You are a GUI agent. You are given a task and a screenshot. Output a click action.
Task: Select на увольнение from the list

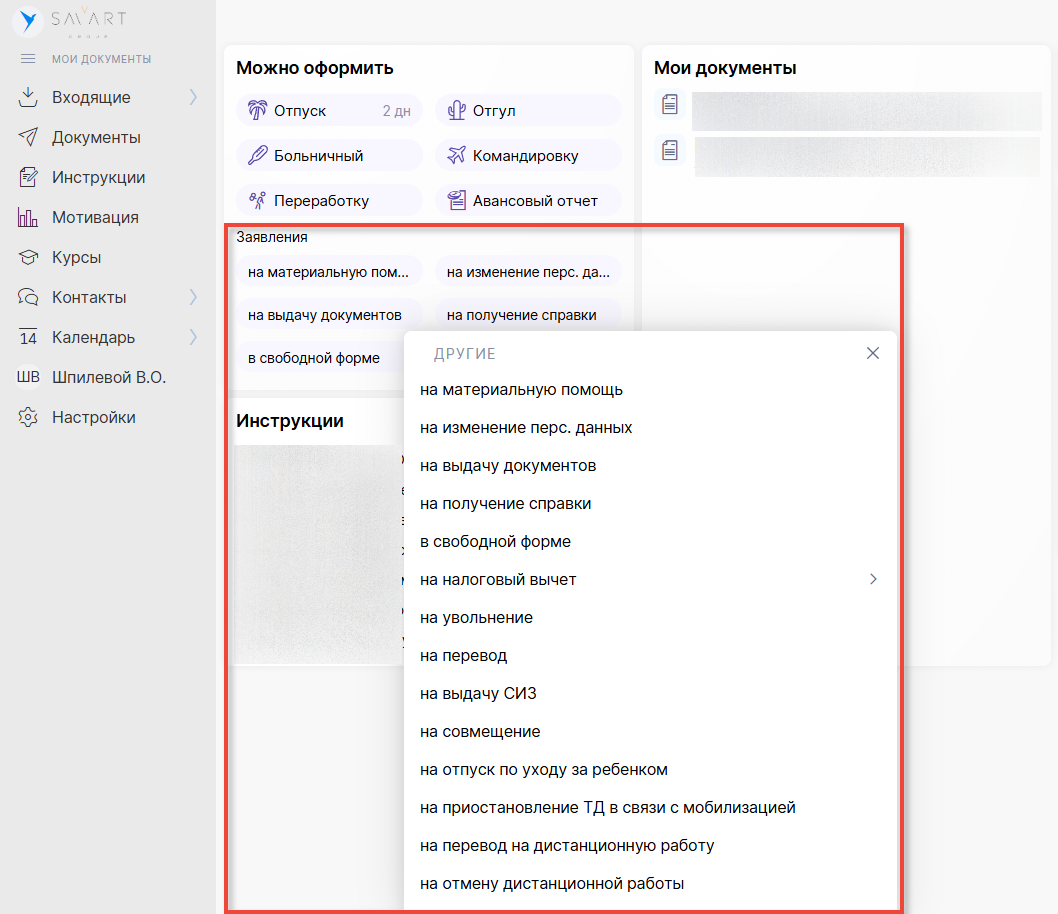tap(476, 618)
